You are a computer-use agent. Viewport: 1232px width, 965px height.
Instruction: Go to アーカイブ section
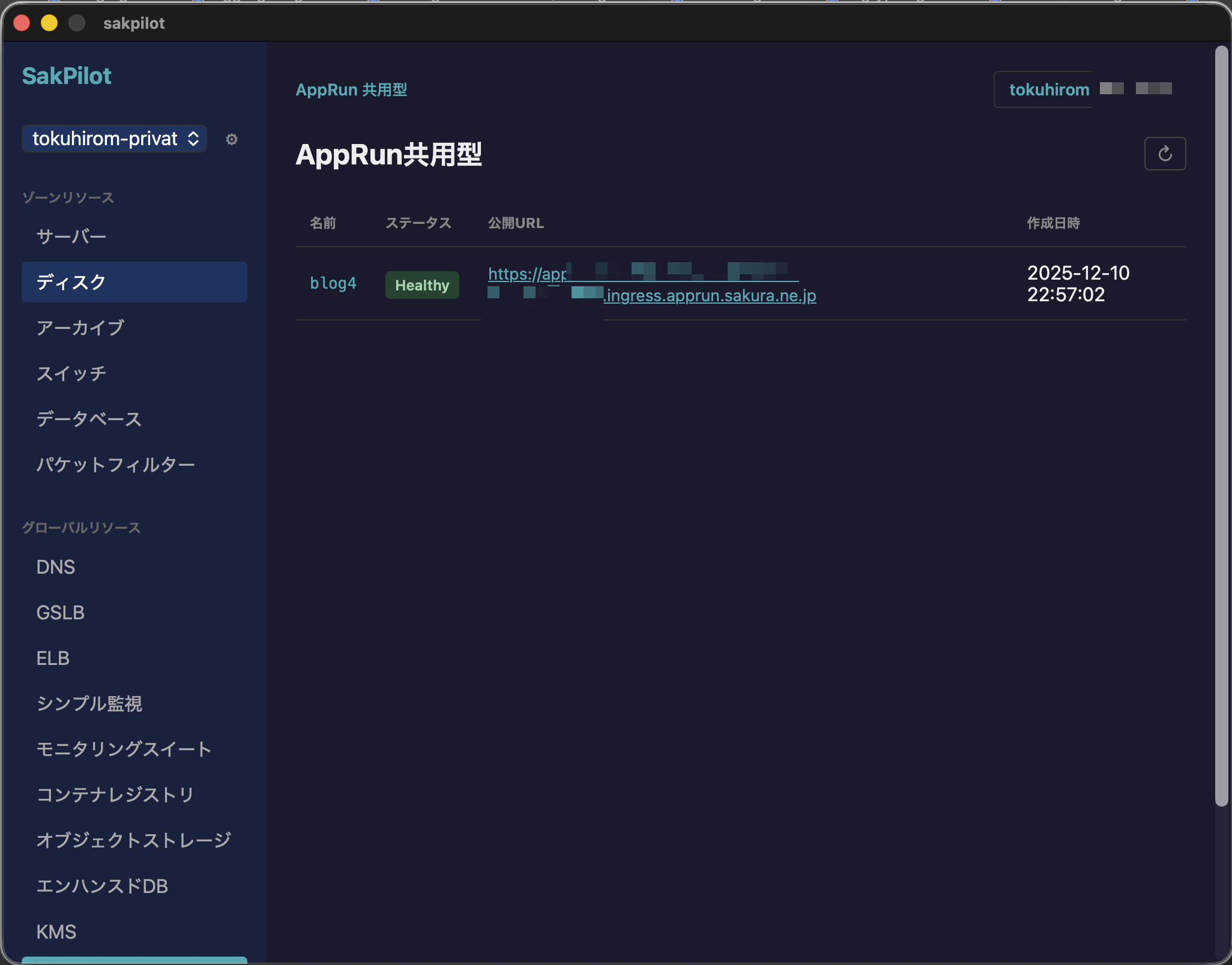click(x=80, y=328)
